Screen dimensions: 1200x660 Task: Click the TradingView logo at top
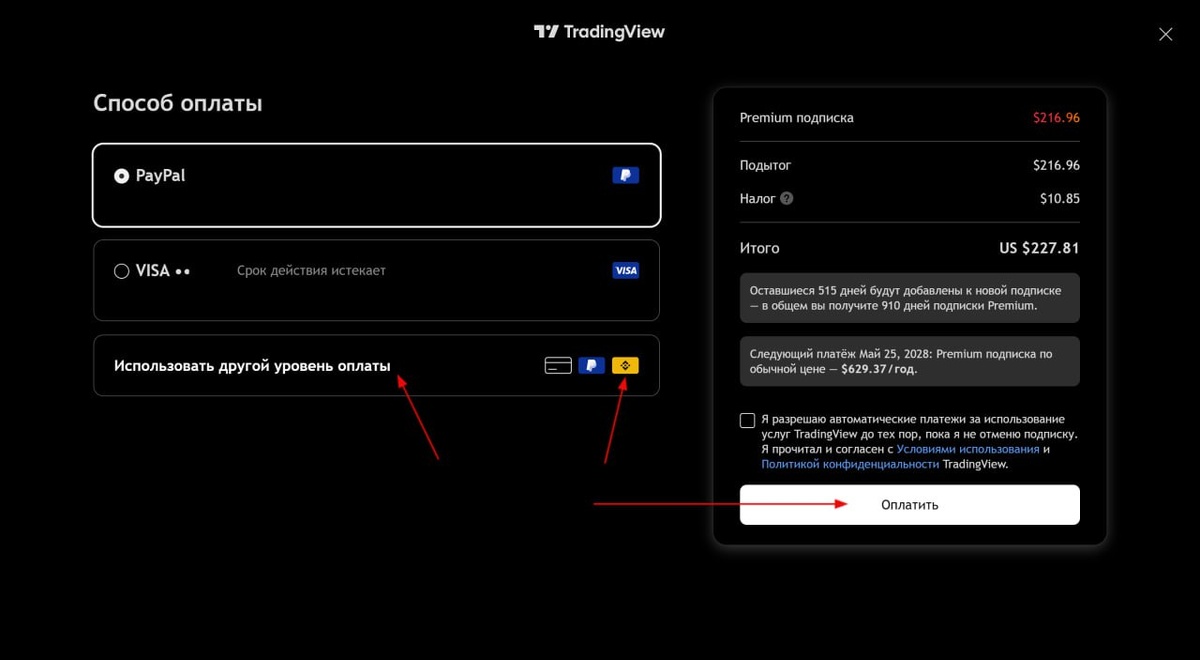tap(599, 32)
